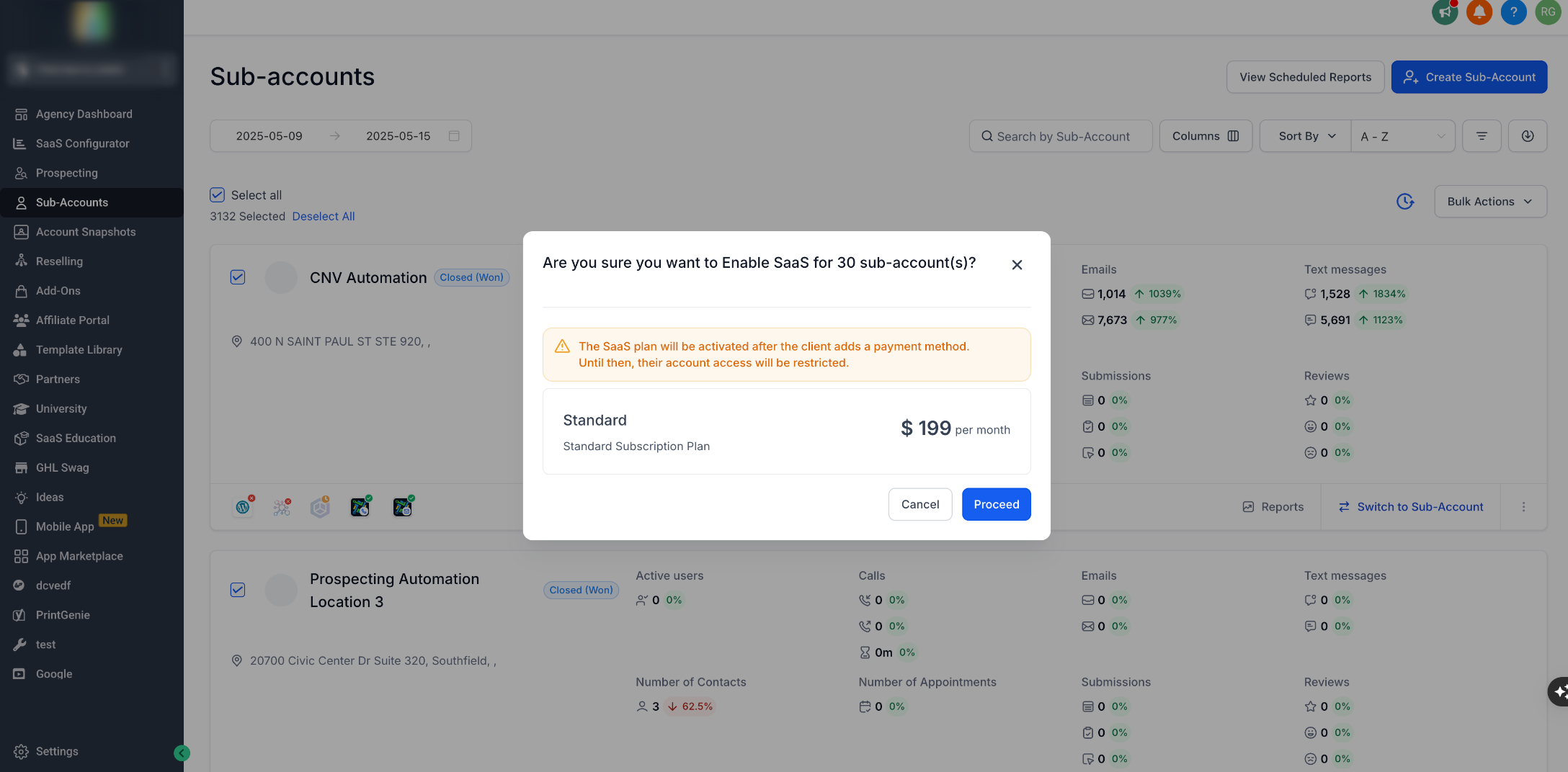The image size is (1568, 772).
Task: Click the download report icon
Action: 1528,136
